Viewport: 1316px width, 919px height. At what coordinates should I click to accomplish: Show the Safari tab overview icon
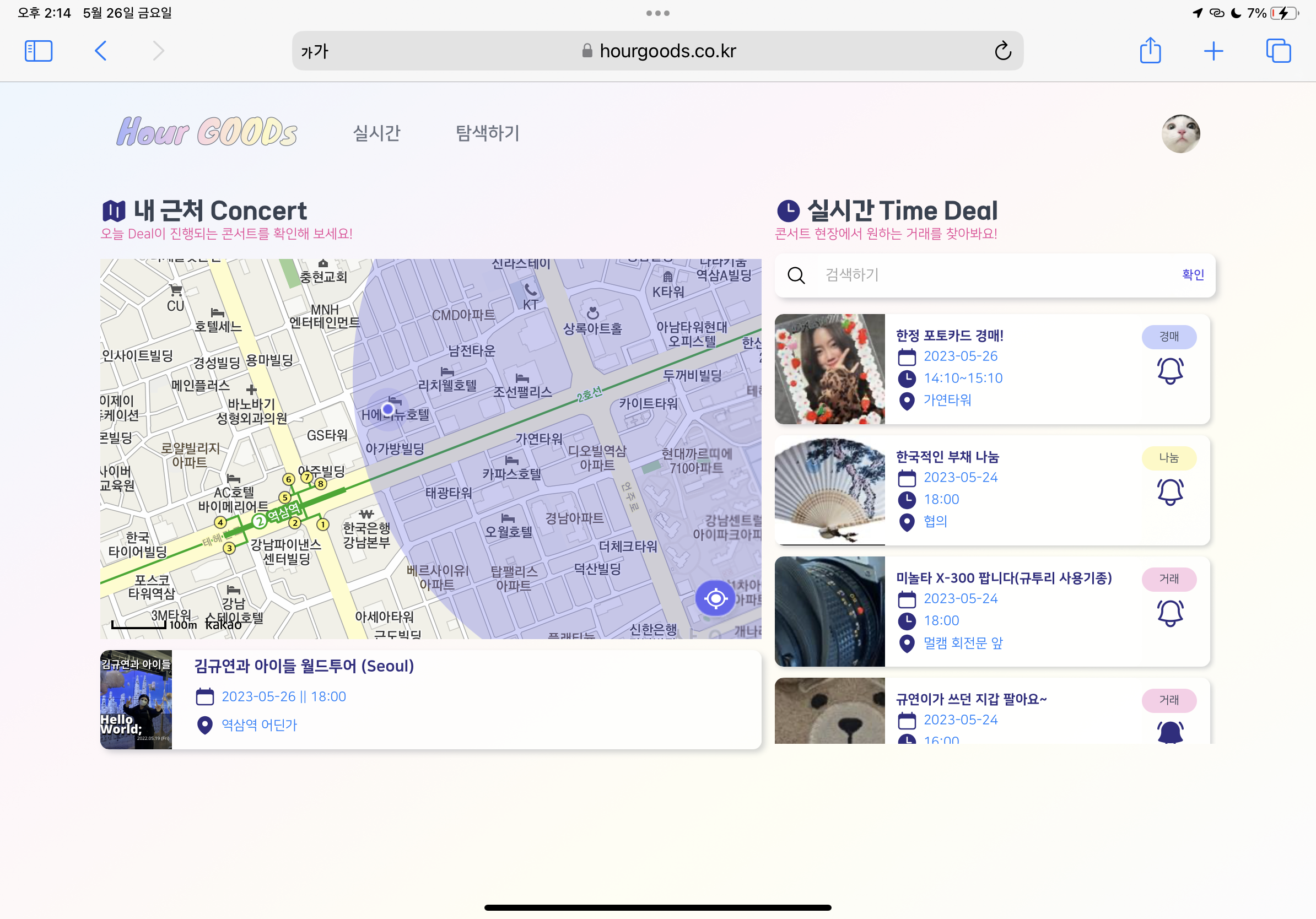(x=1277, y=51)
